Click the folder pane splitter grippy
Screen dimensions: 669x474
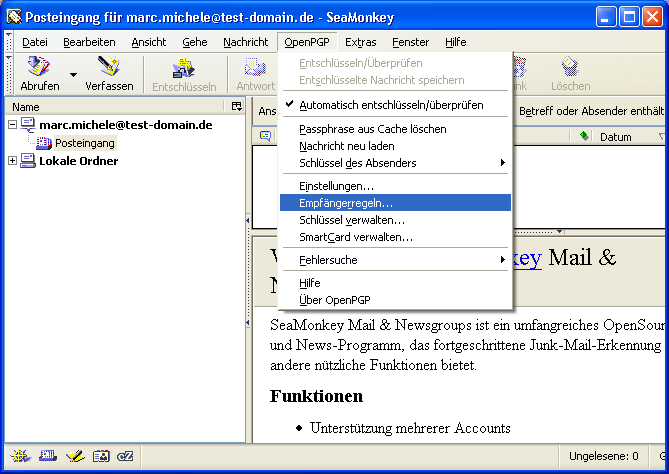[x=248, y=272]
